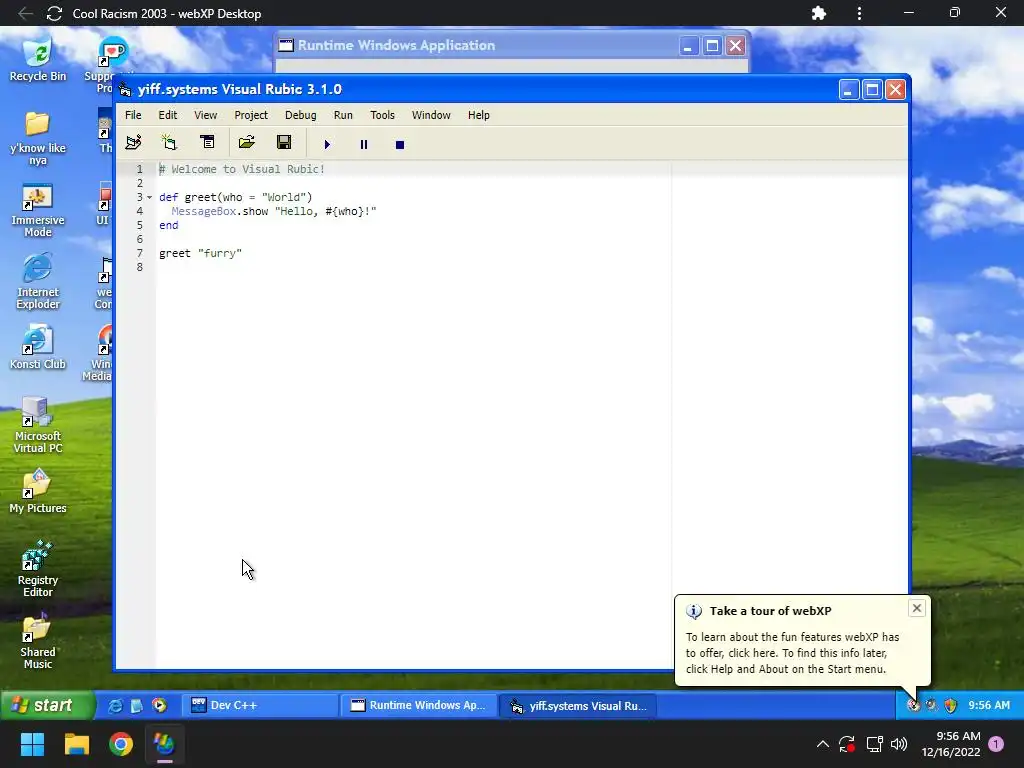This screenshot has height=768, width=1024.
Task: Open the Project menu
Action: [x=251, y=115]
